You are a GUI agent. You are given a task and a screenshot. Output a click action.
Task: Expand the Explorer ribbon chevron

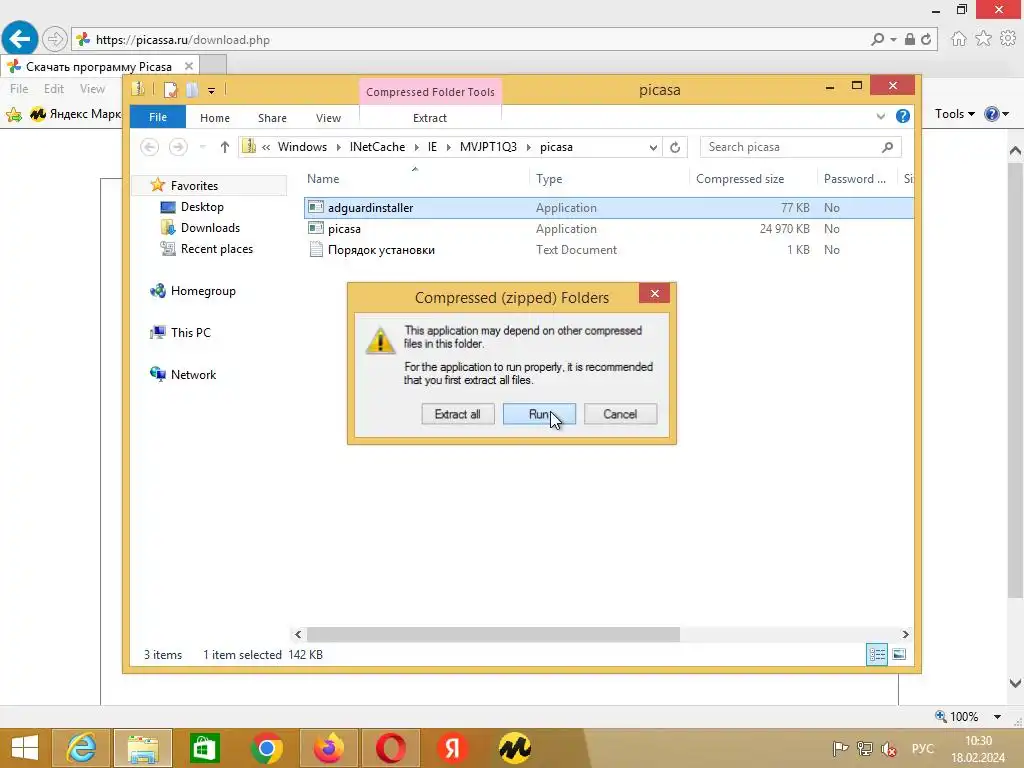pos(880,116)
